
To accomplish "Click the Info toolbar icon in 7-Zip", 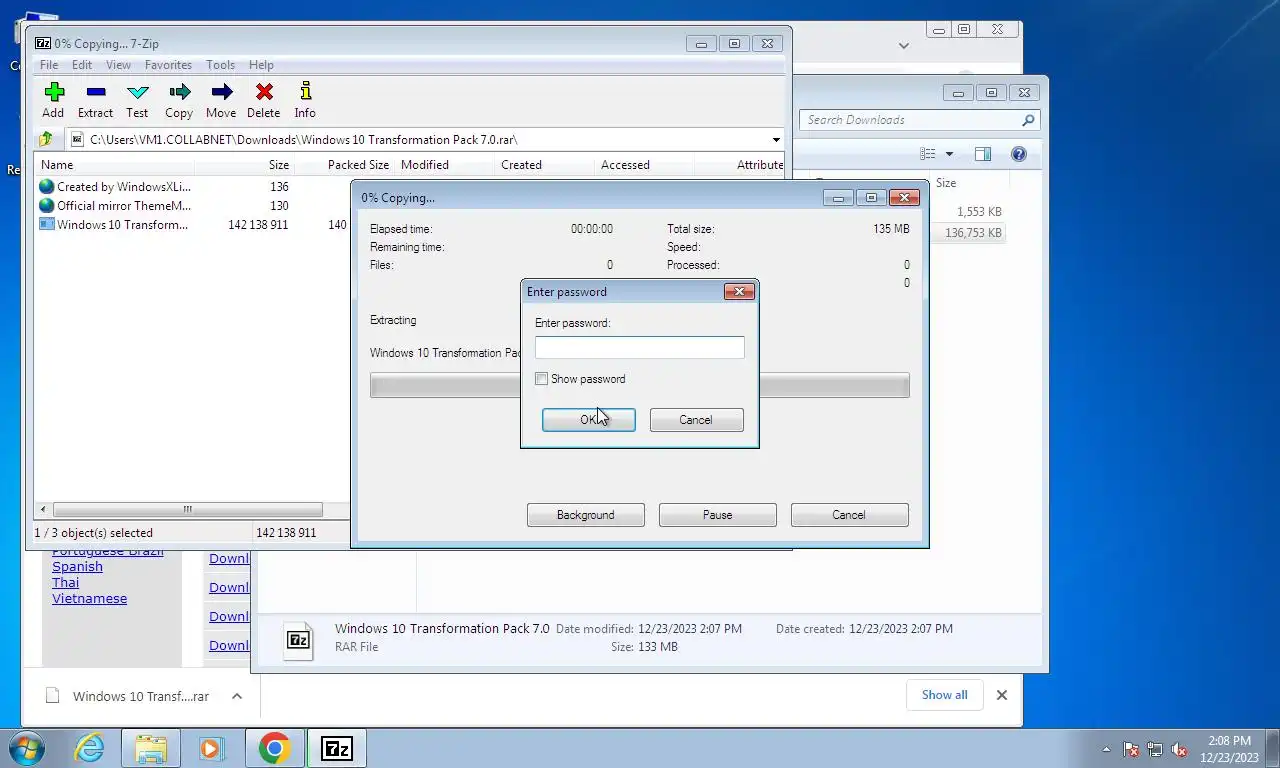I will pos(306,92).
